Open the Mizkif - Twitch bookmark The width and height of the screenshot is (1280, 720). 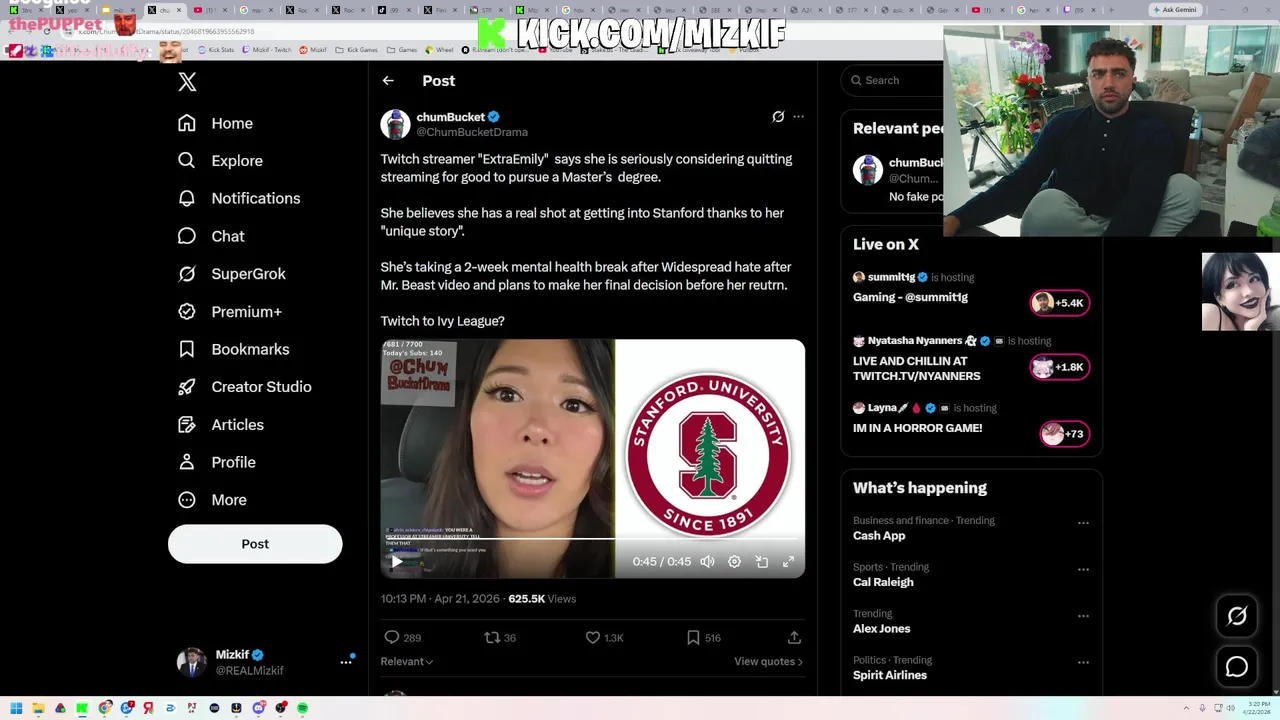[267, 49]
